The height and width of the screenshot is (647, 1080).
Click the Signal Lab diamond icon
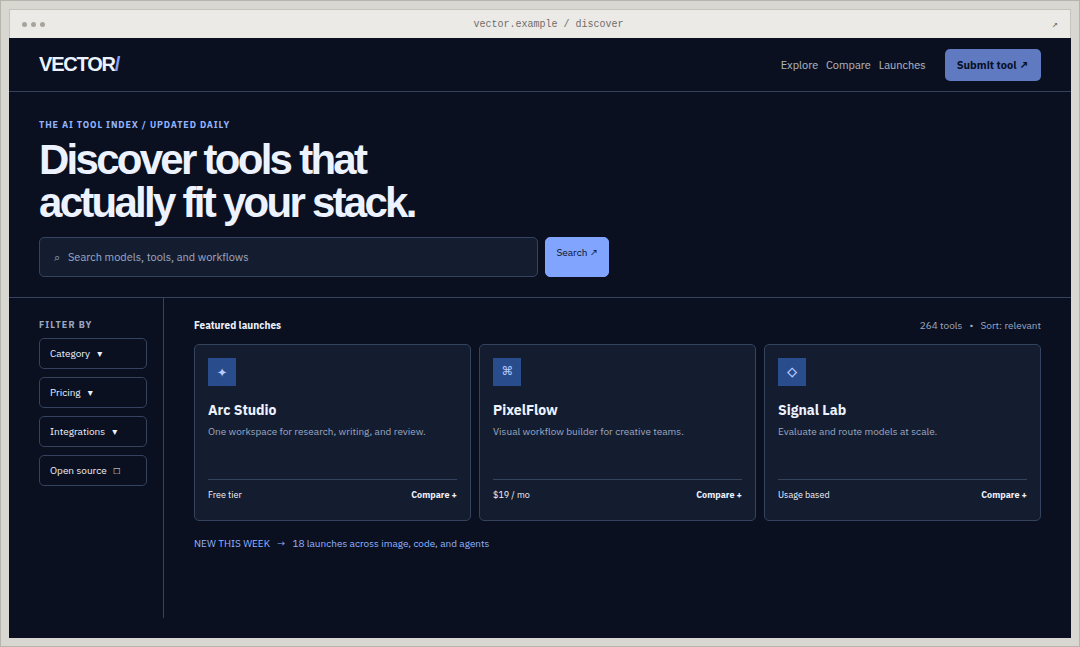point(792,372)
